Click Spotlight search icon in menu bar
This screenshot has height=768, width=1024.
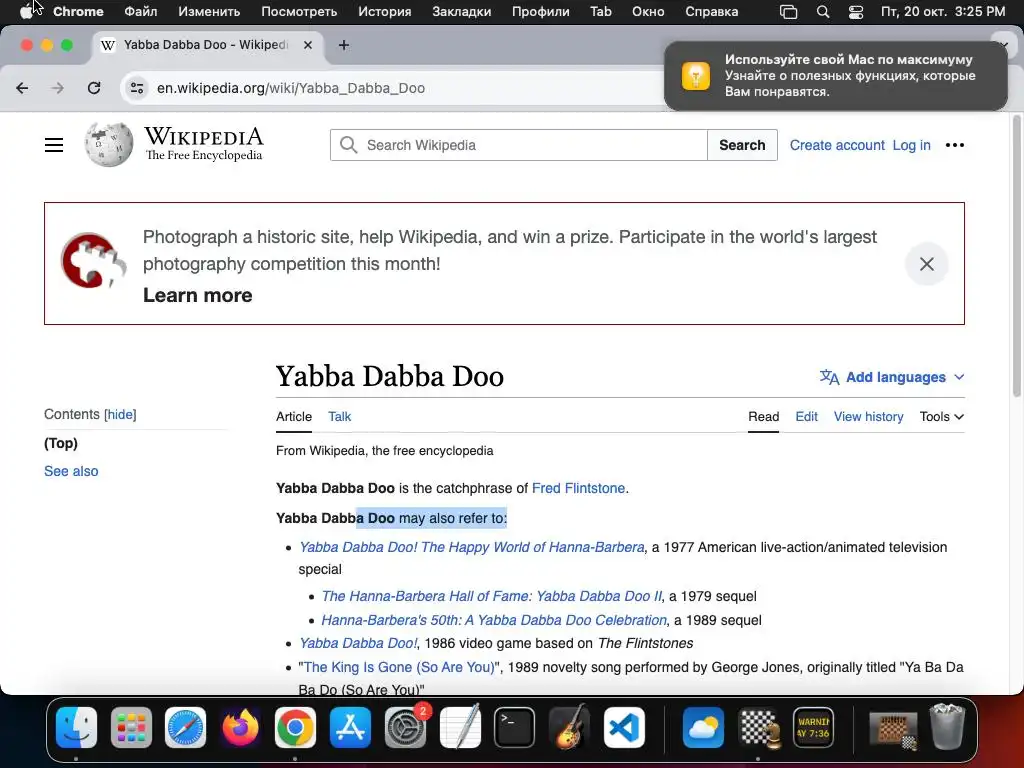pos(823,12)
